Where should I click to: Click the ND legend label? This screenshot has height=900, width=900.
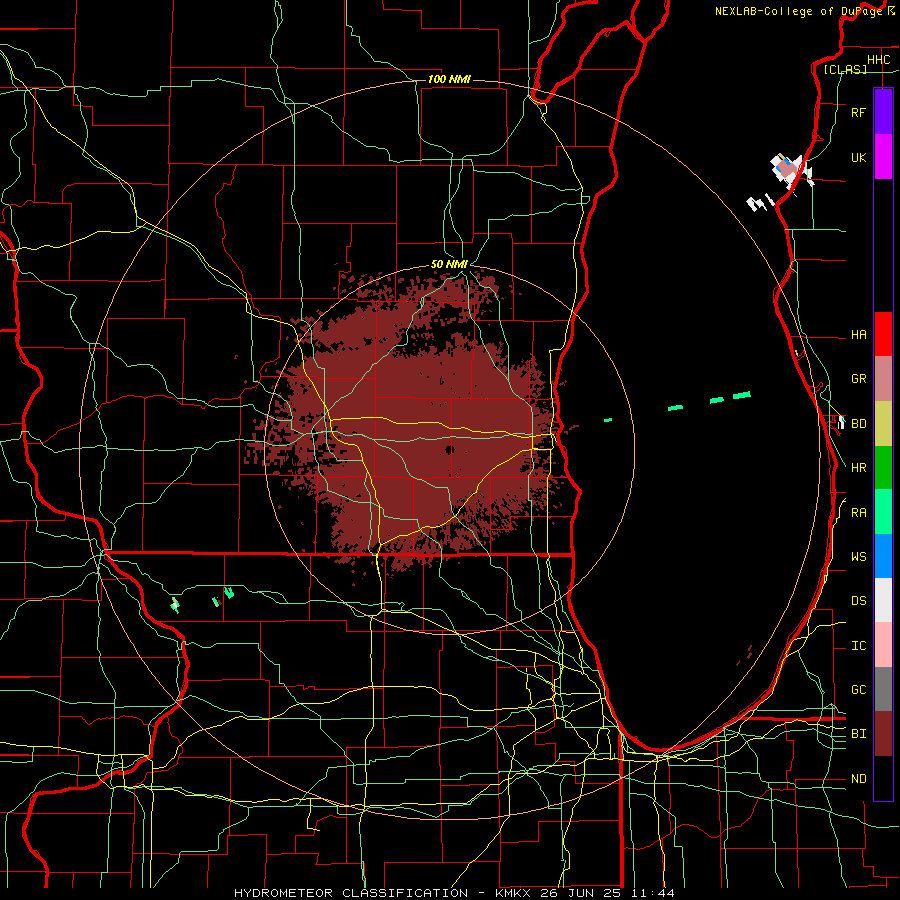click(858, 779)
